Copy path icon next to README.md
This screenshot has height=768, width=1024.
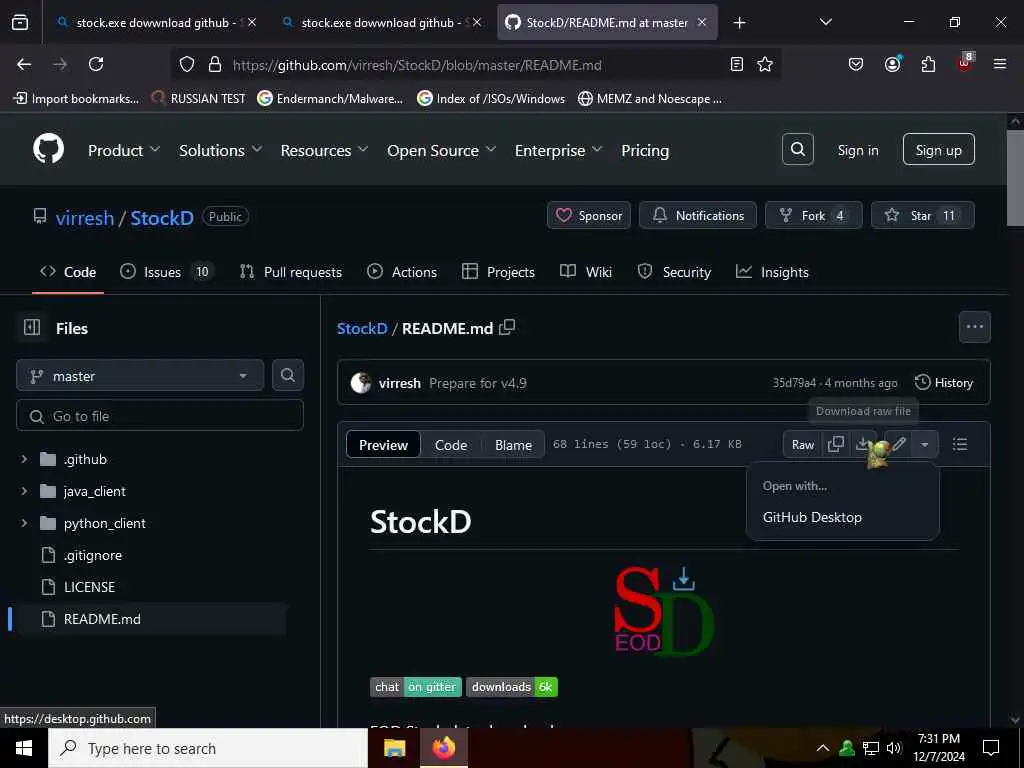pyautogui.click(x=507, y=328)
